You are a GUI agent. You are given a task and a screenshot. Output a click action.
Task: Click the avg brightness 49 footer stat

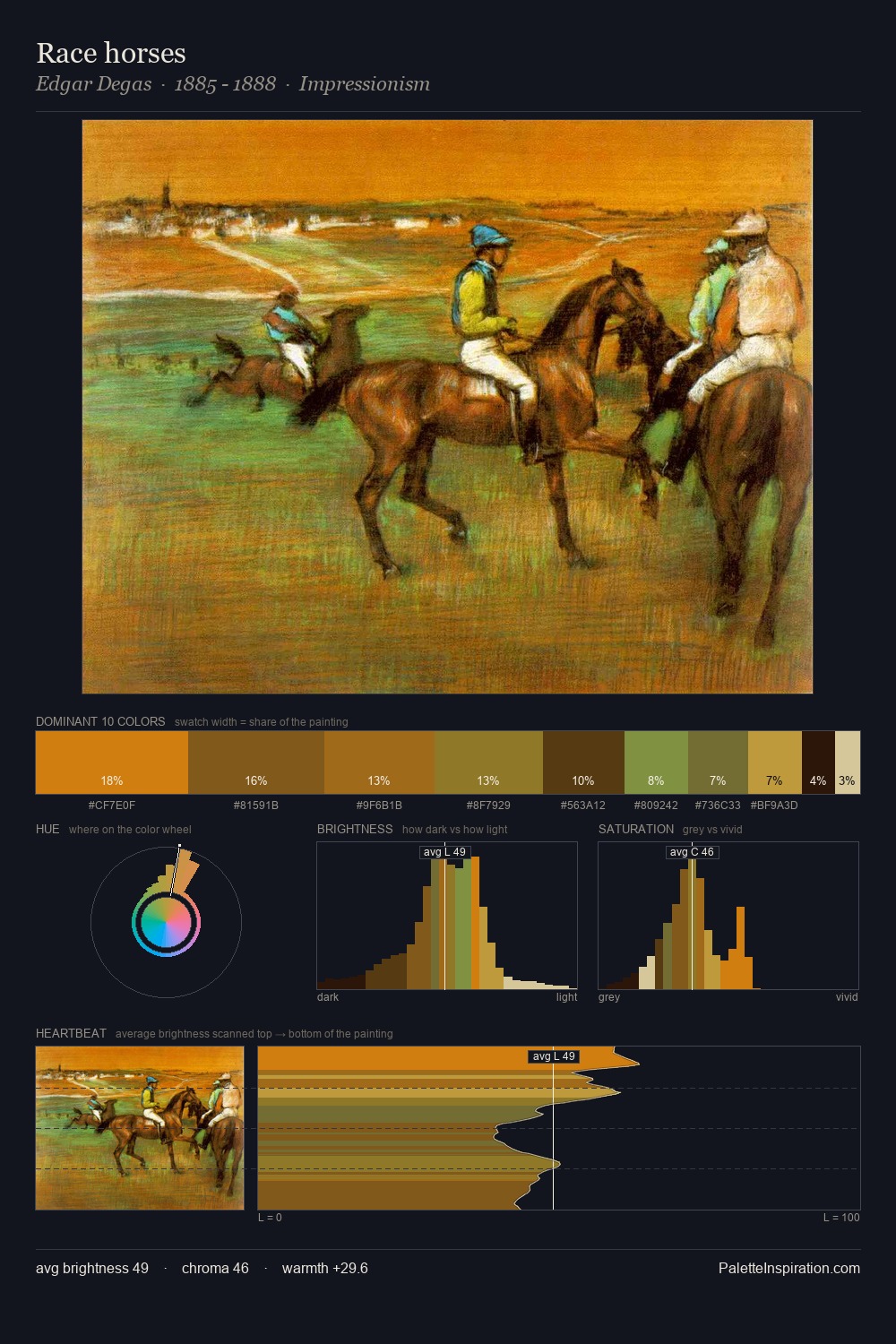point(92,1268)
